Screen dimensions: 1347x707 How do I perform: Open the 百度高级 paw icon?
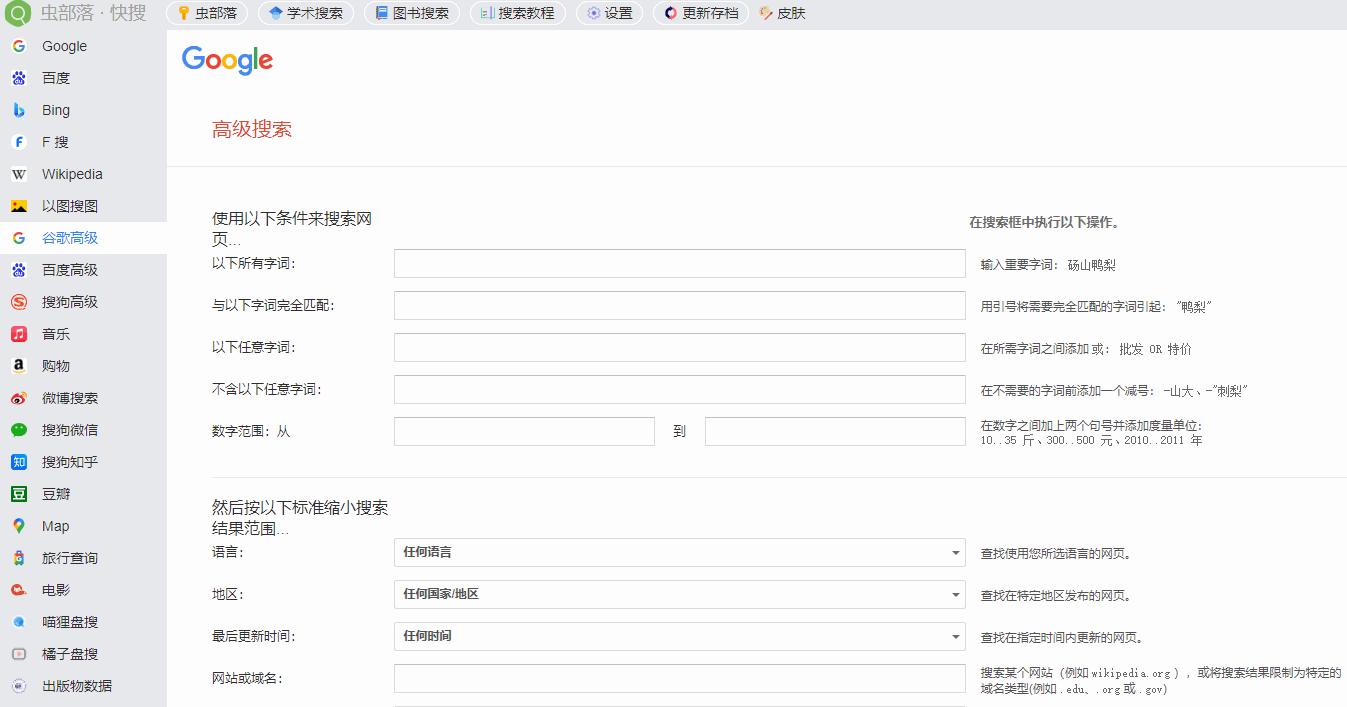click(x=19, y=270)
